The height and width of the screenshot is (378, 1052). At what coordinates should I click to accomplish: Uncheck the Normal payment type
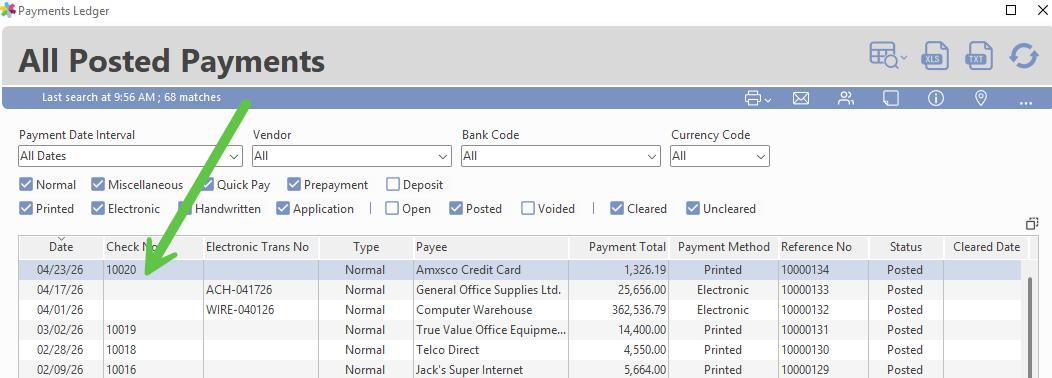(26, 185)
